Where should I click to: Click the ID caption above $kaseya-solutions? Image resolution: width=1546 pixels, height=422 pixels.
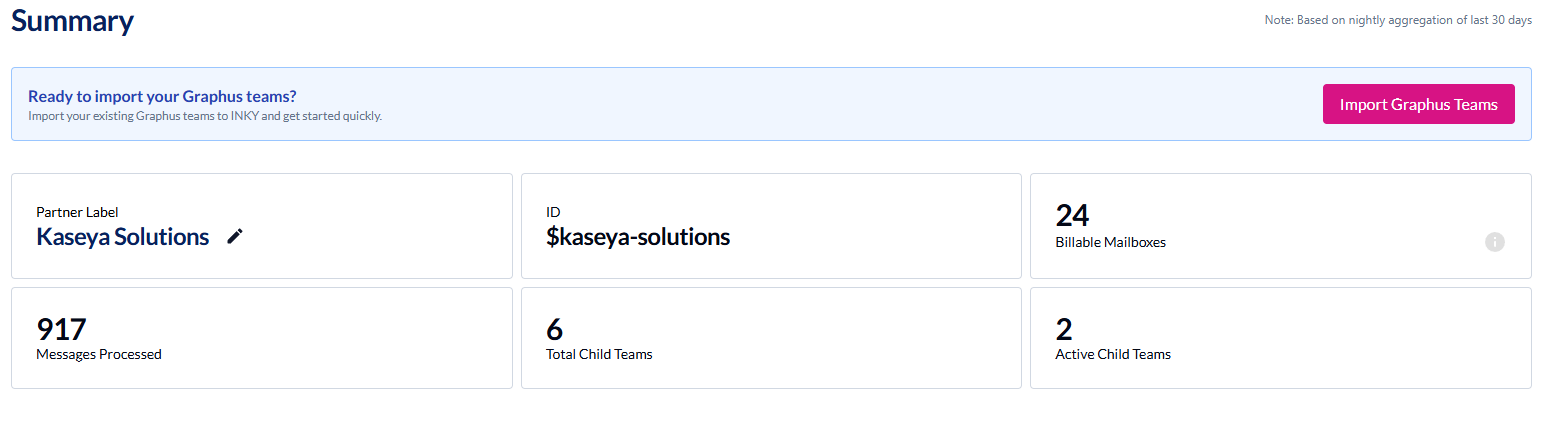pos(552,212)
